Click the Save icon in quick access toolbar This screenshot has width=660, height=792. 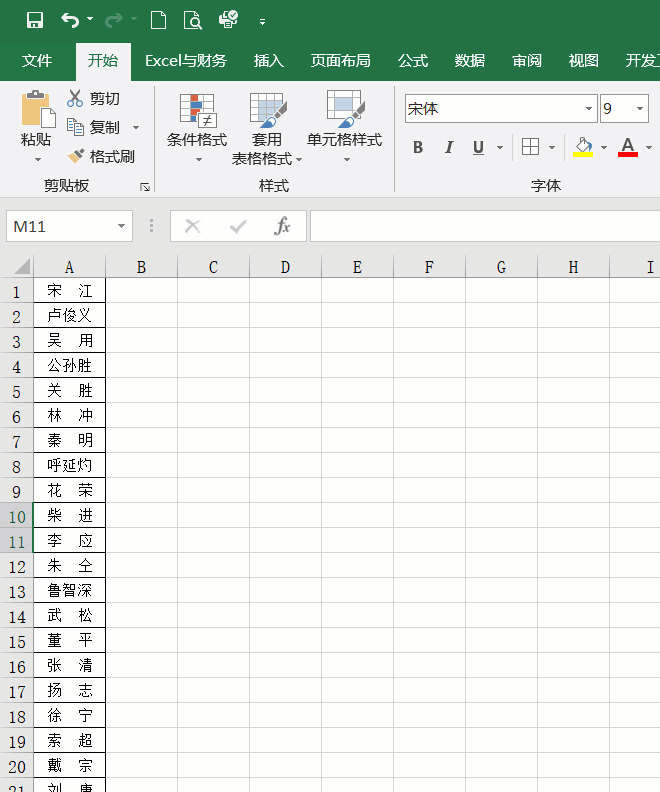35,20
